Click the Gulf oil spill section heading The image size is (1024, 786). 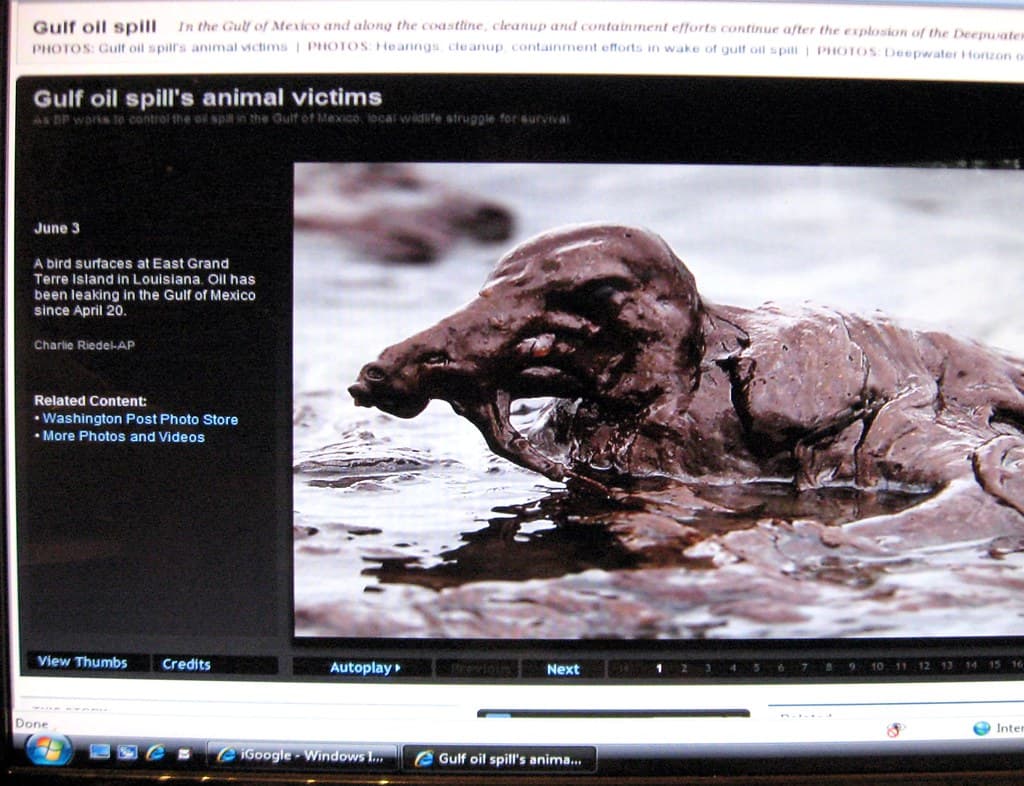coord(95,27)
